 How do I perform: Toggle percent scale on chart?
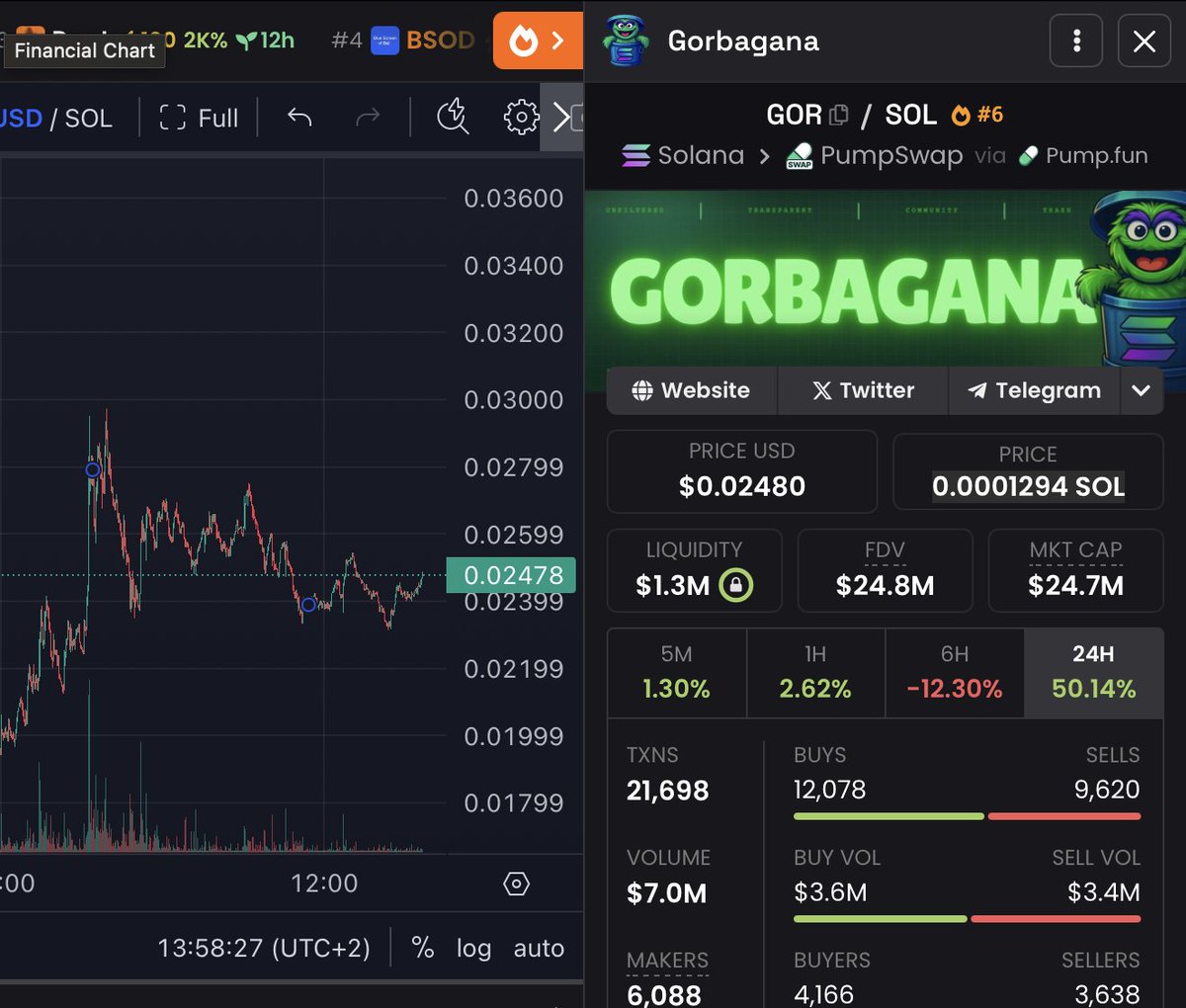coord(423,948)
